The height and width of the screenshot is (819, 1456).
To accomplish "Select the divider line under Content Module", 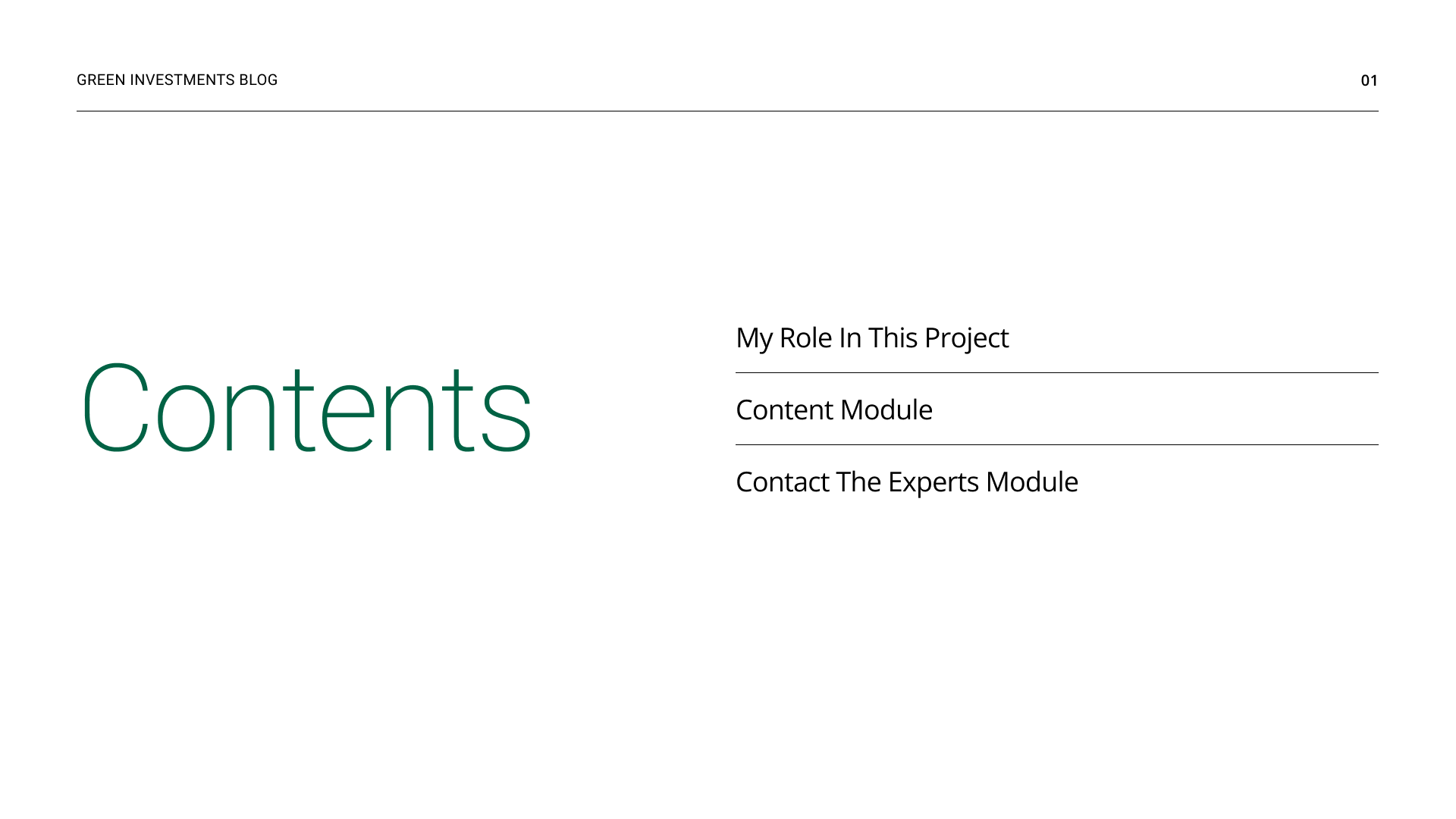I will click(1057, 444).
